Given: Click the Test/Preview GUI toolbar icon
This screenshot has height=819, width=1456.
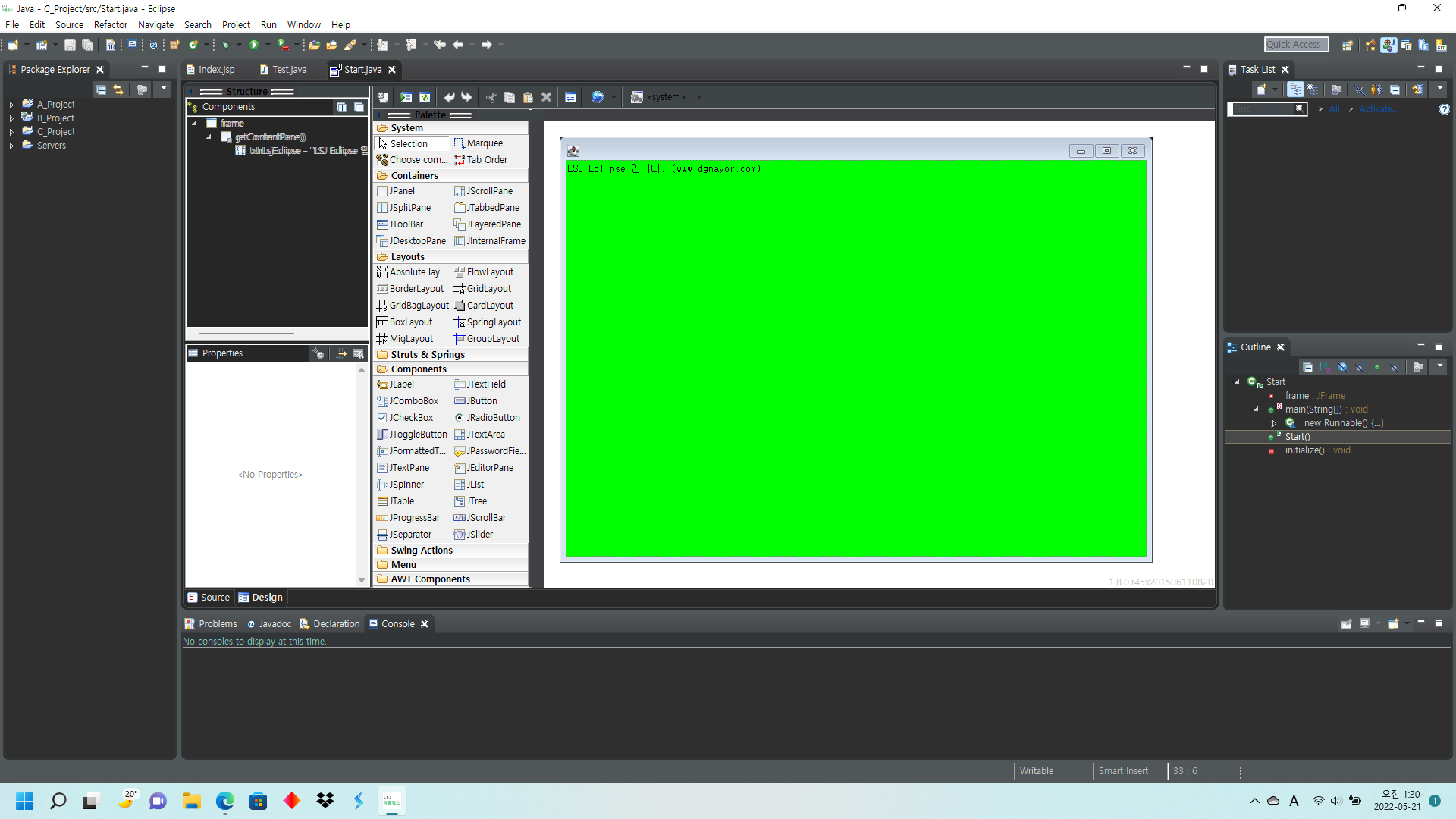Looking at the screenshot, I should (406, 97).
